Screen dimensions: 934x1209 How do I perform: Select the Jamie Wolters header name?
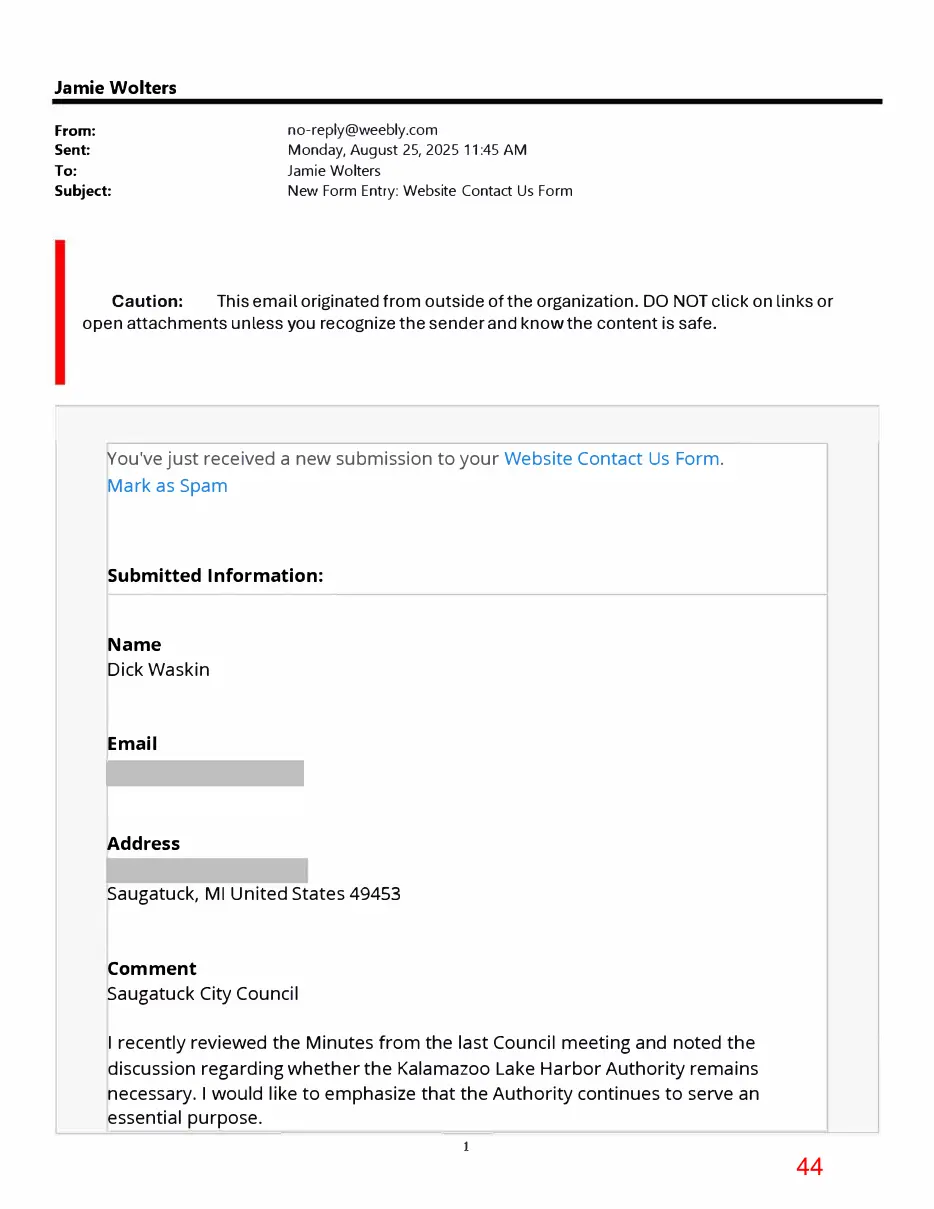115,88
